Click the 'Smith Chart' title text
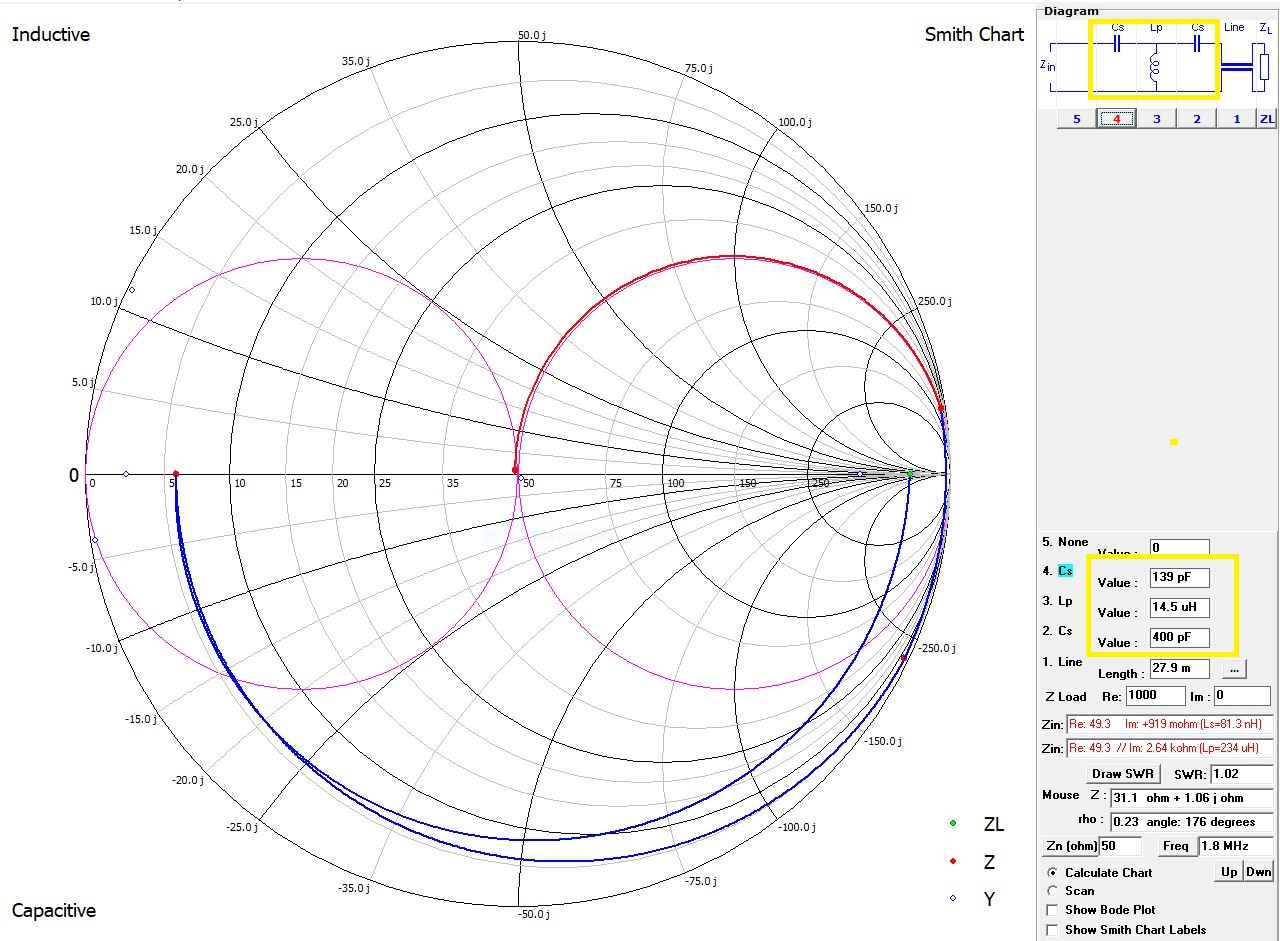 click(x=974, y=34)
